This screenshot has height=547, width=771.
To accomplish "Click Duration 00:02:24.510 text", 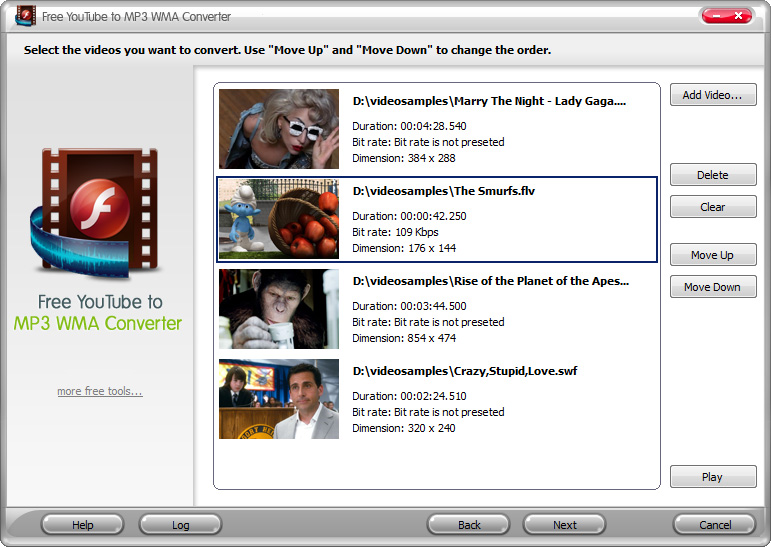I will tap(409, 396).
